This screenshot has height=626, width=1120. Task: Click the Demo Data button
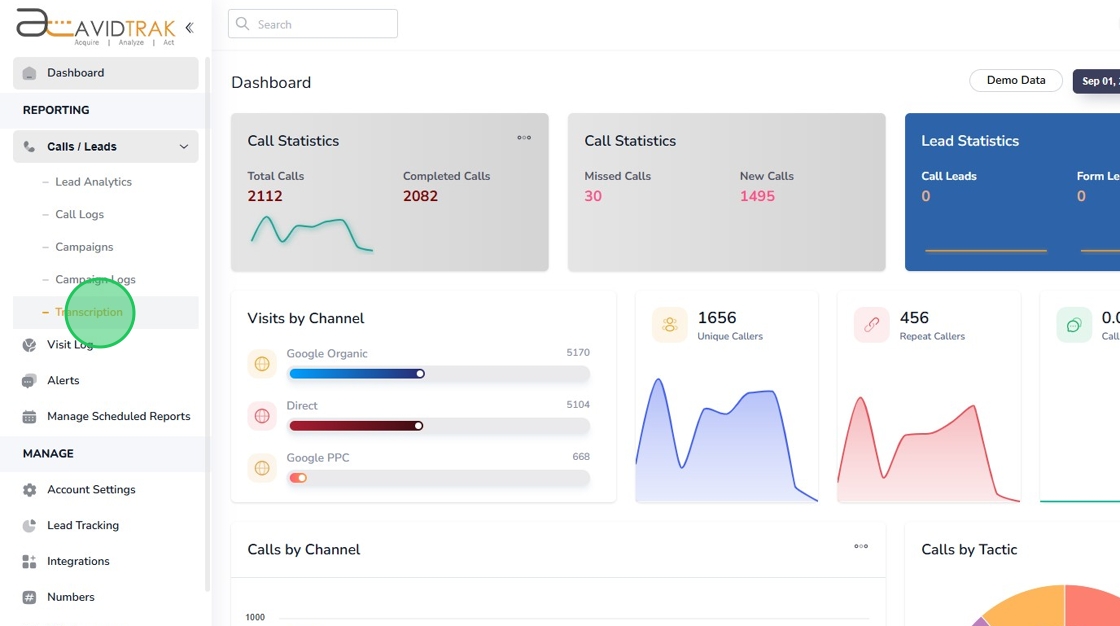[x=1016, y=81]
